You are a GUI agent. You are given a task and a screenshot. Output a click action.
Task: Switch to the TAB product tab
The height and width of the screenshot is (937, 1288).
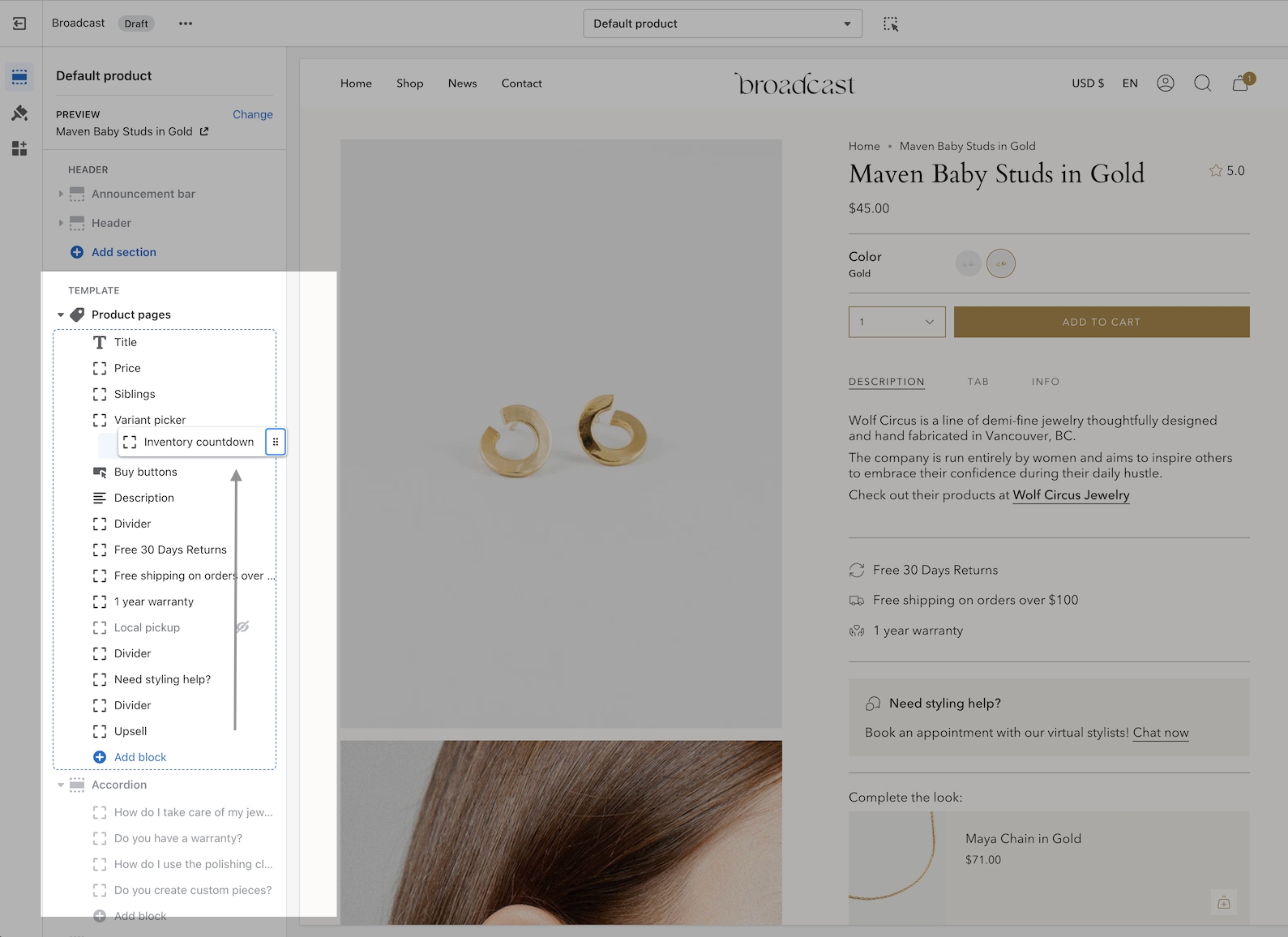[978, 382]
